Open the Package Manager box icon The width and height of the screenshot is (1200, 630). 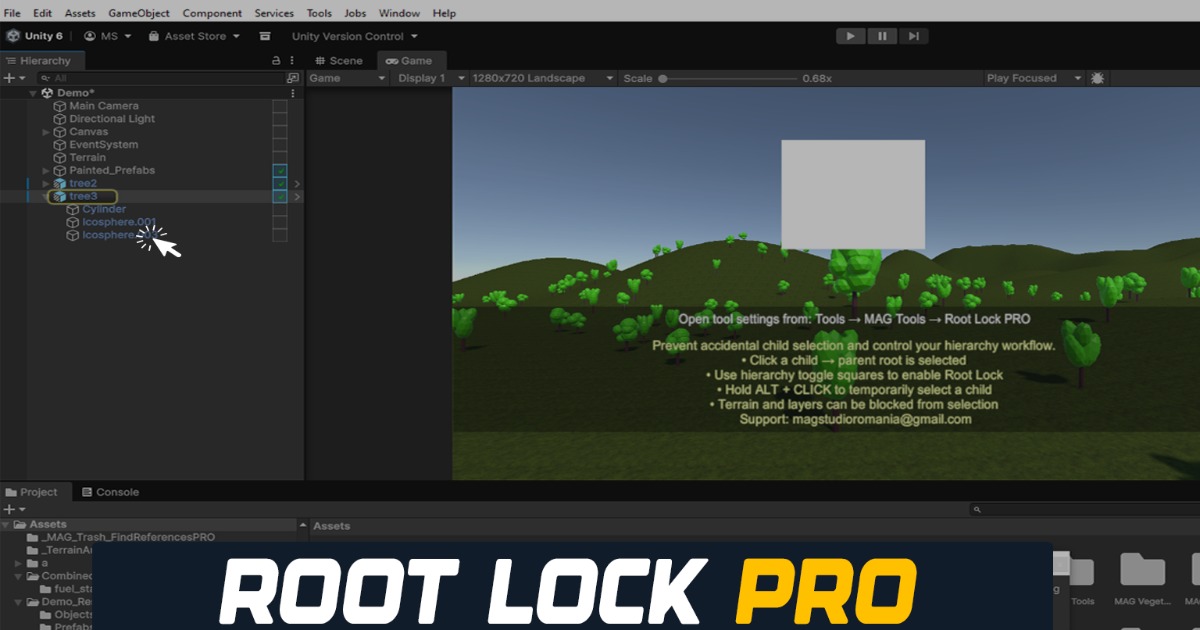pos(265,36)
